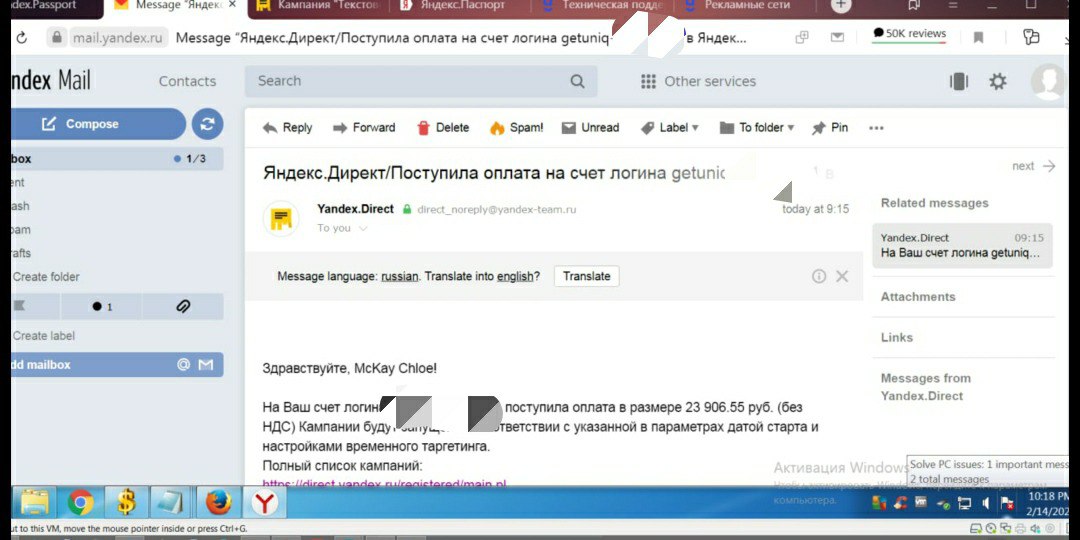Expand the 'To you' recipient details

pos(342,228)
